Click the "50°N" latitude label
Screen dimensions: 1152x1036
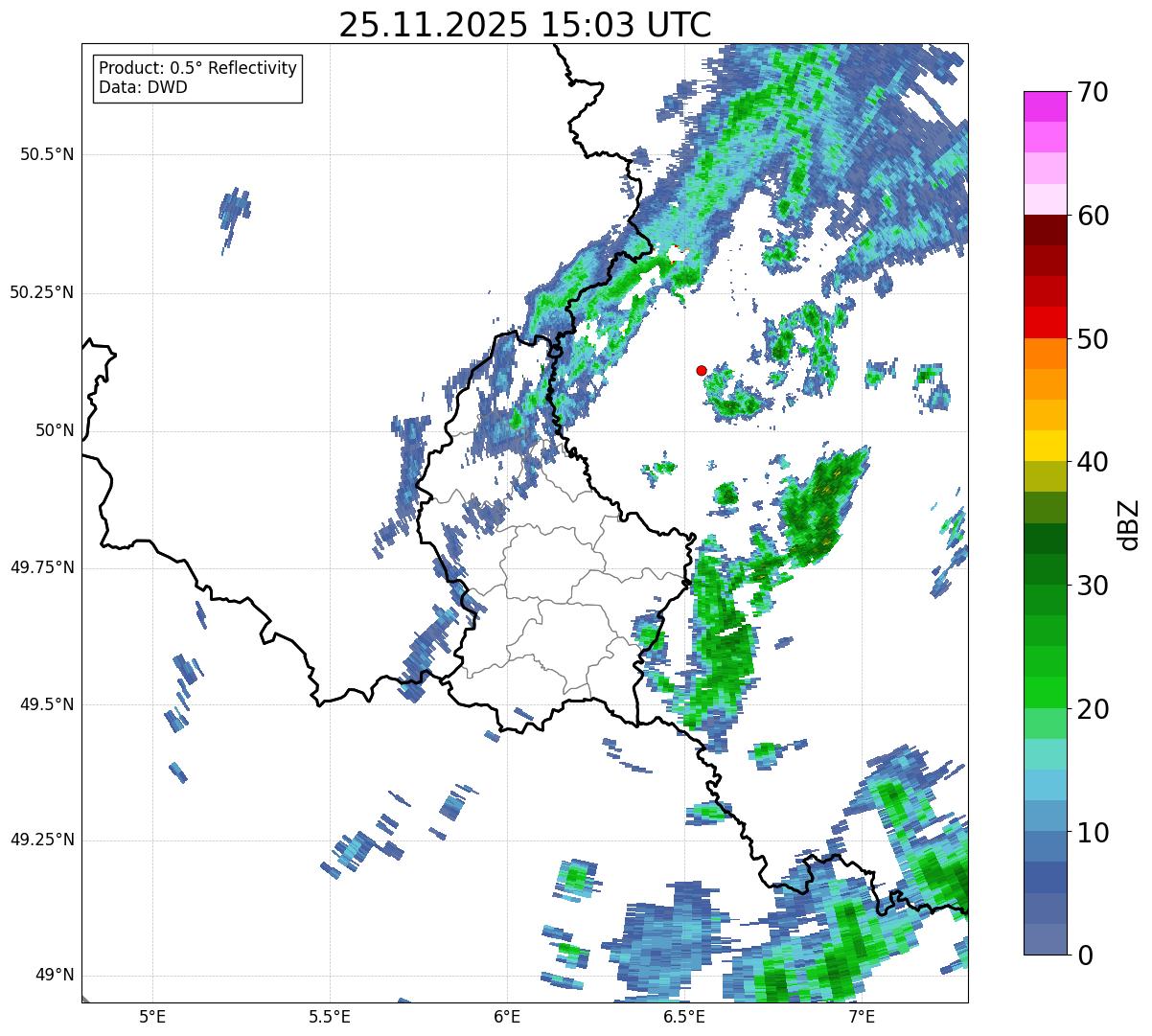[x=55, y=431]
